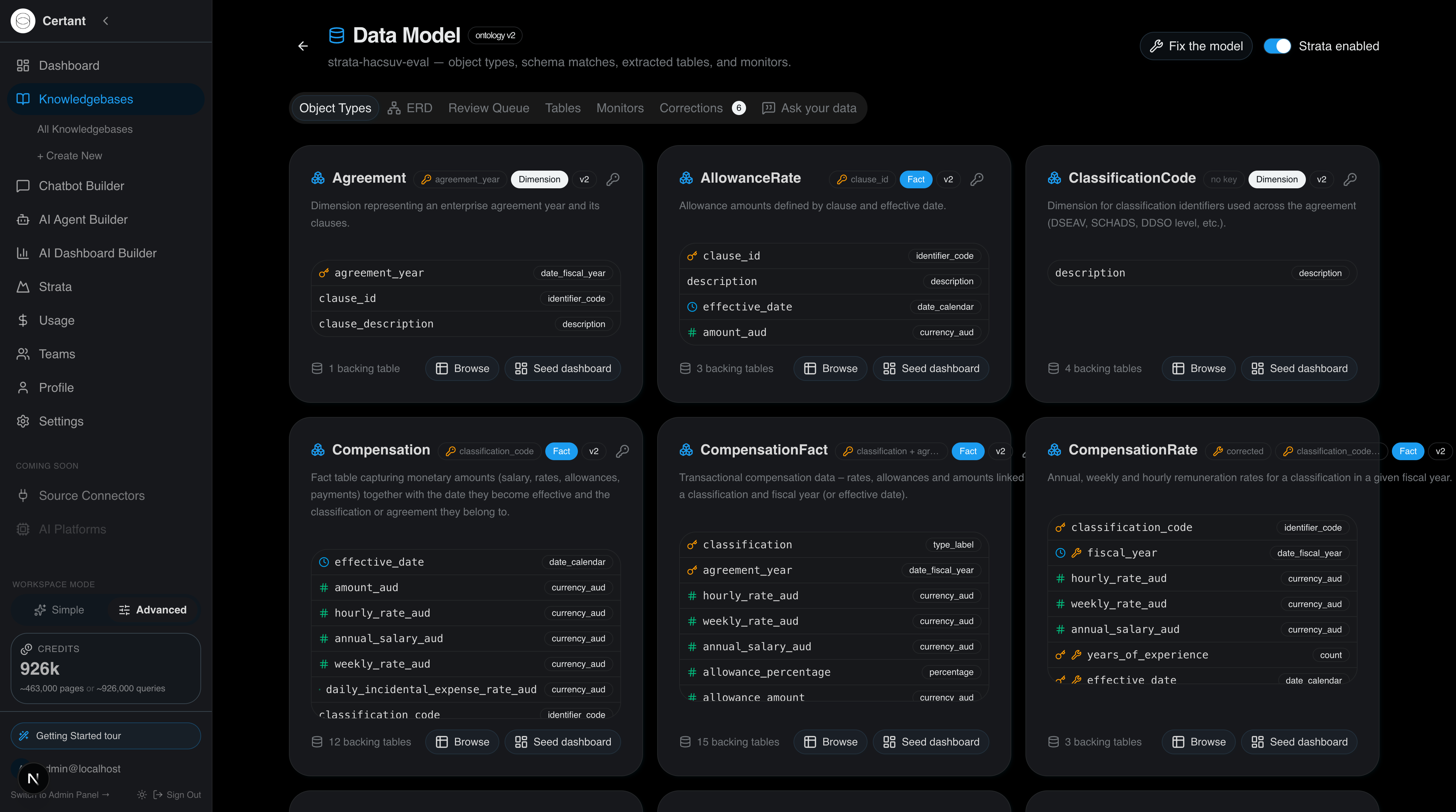Click the wrench icon on AllowanceRate card
Image resolution: width=1456 pixels, height=812 pixels.
coord(977,179)
